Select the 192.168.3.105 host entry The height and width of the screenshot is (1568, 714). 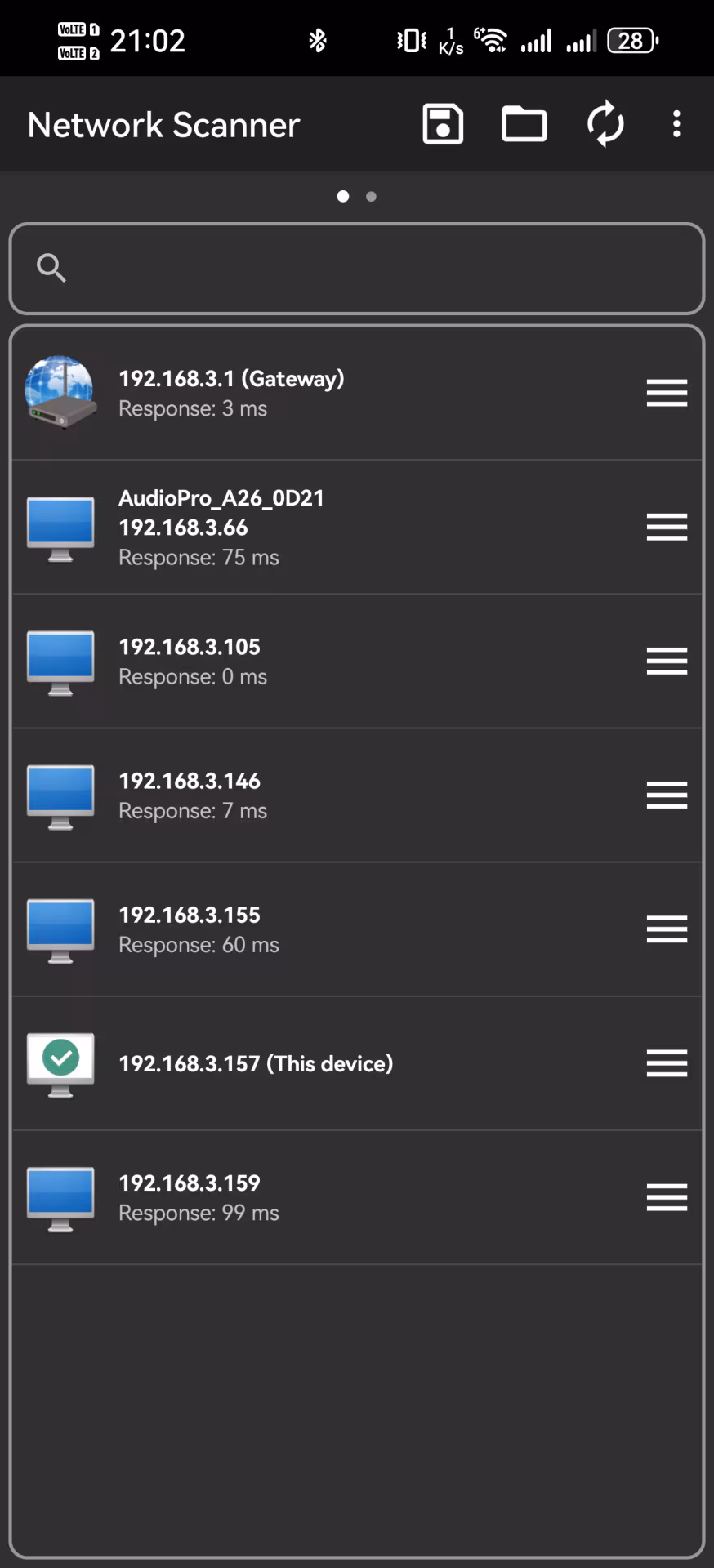(x=327, y=661)
